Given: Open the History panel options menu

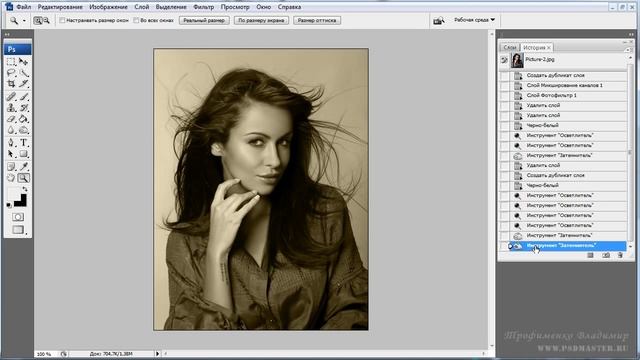Looking at the screenshot, I should pos(628,49).
